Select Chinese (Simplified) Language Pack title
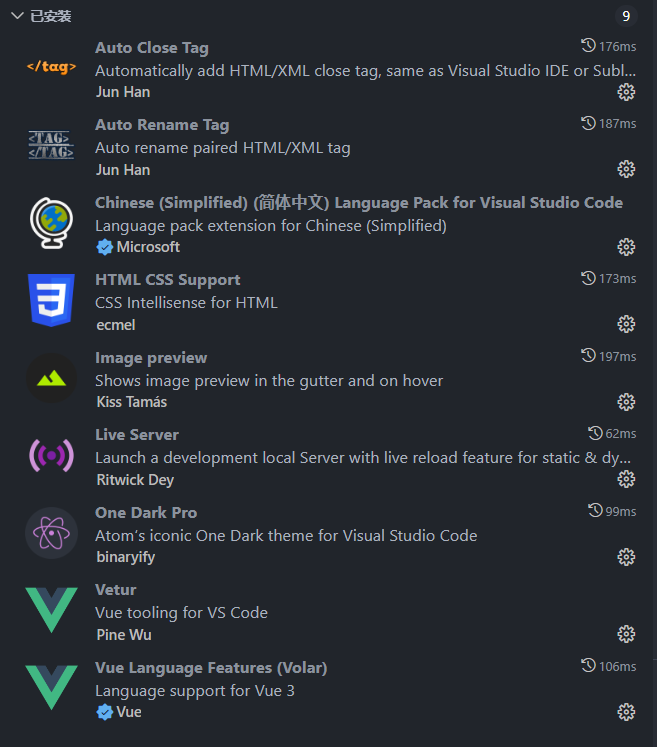Viewport: 657px width, 747px height. (359, 202)
